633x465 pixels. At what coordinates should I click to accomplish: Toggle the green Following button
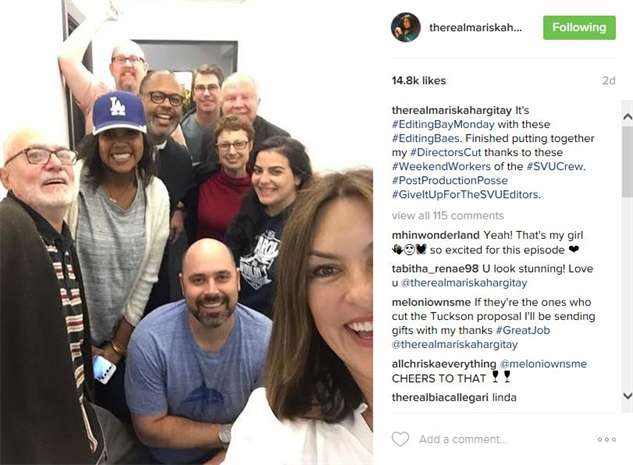click(x=579, y=27)
